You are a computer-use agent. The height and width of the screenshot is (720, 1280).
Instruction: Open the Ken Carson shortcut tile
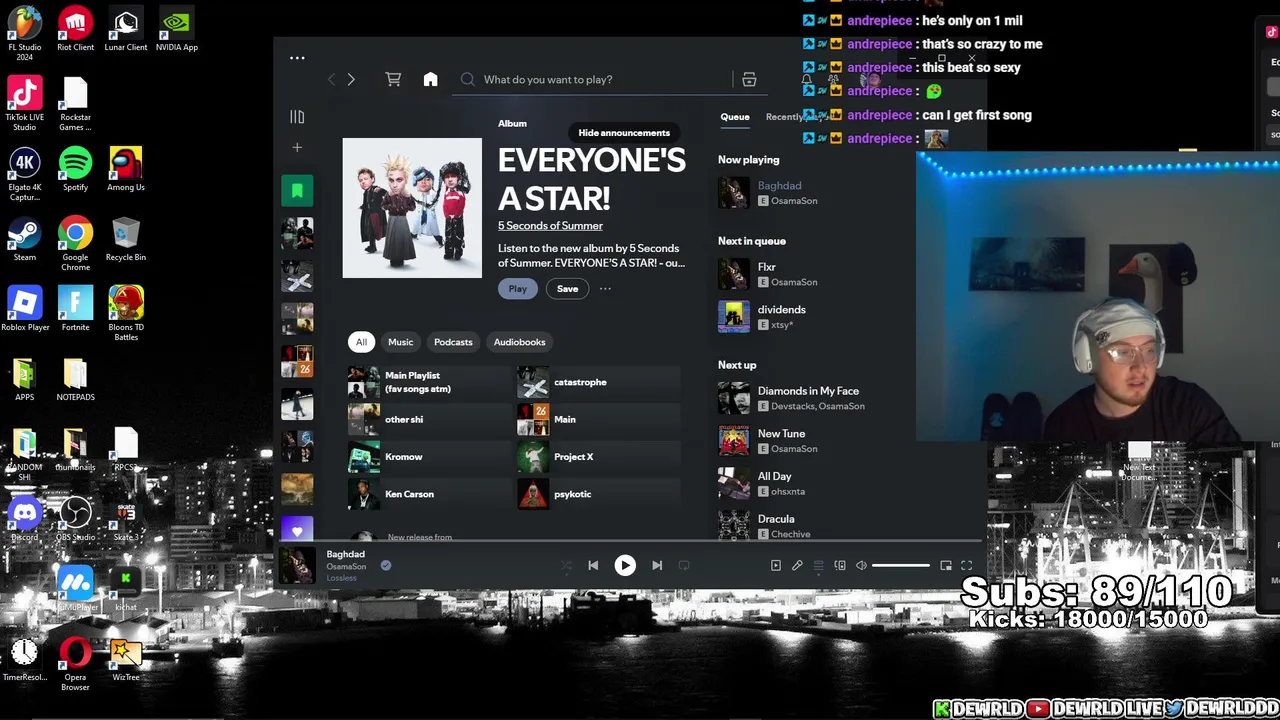(429, 494)
